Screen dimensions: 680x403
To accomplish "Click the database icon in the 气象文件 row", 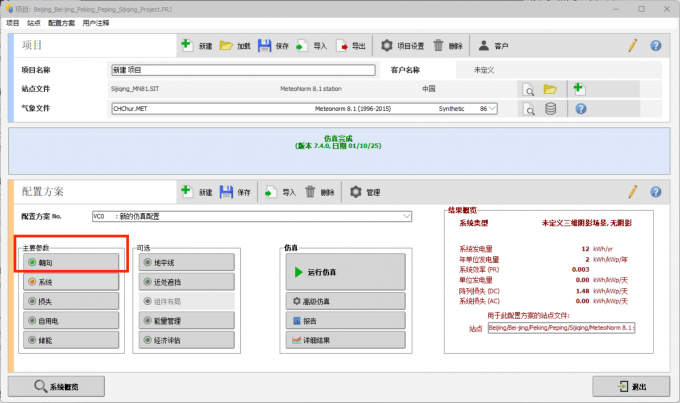I will pos(550,108).
